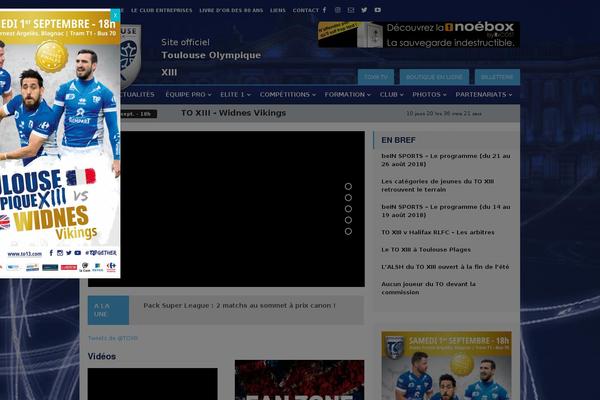Open Aucun joueur du TO devant la commission
The height and width of the screenshot is (400, 600).
[429, 288]
